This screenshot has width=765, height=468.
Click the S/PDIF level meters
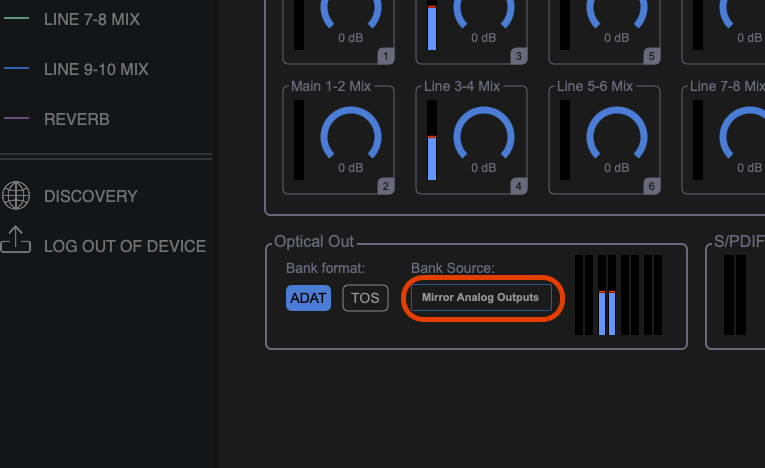tap(735, 295)
